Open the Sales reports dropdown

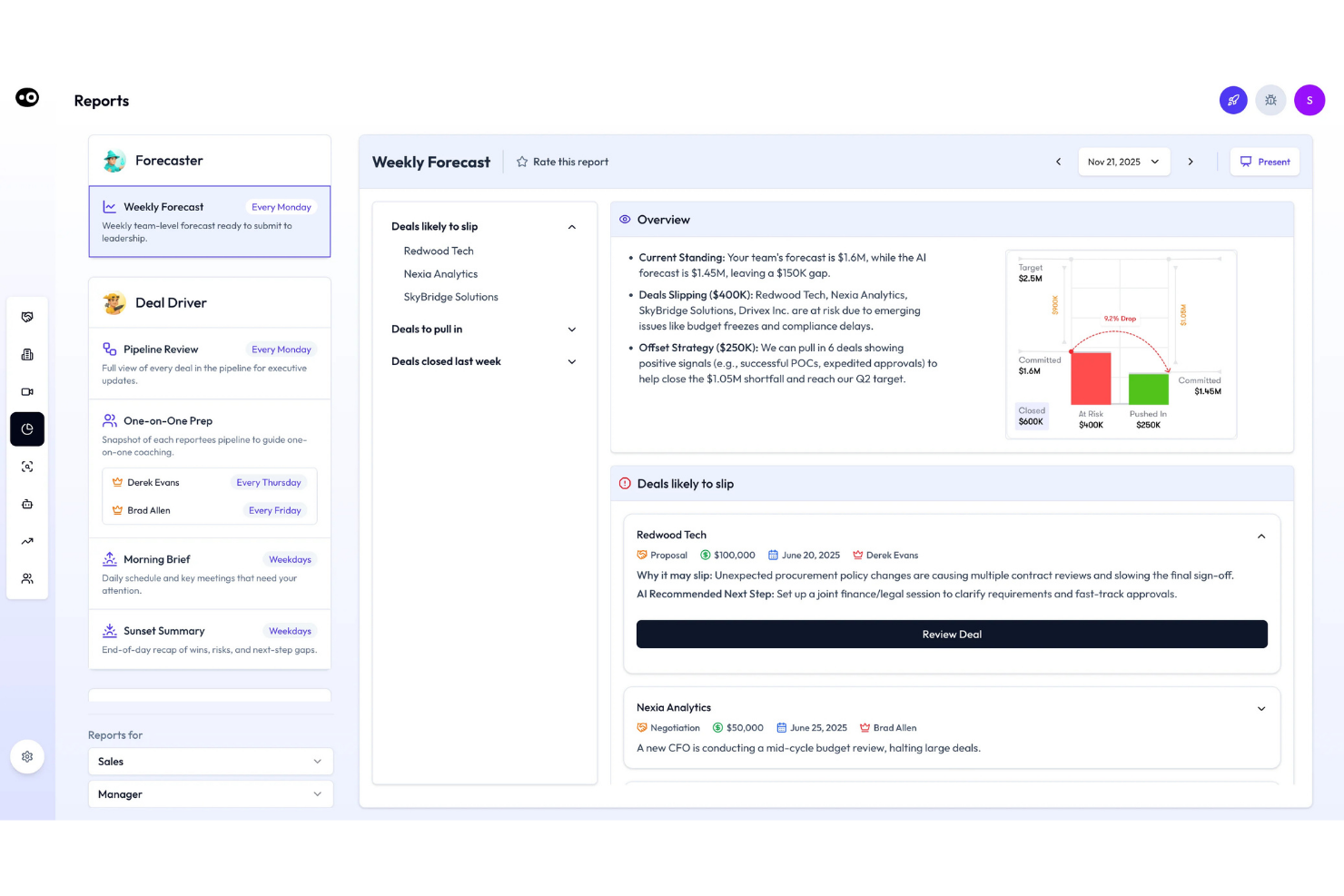pyautogui.click(x=210, y=761)
